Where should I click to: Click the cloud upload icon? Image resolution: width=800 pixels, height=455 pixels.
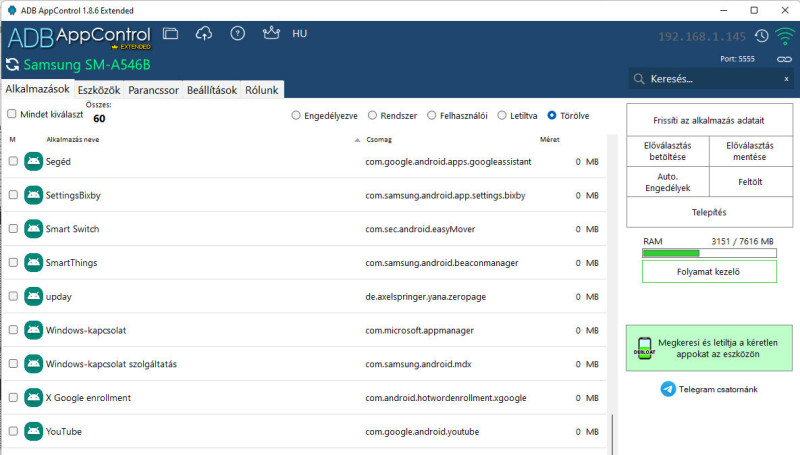(x=204, y=34)
